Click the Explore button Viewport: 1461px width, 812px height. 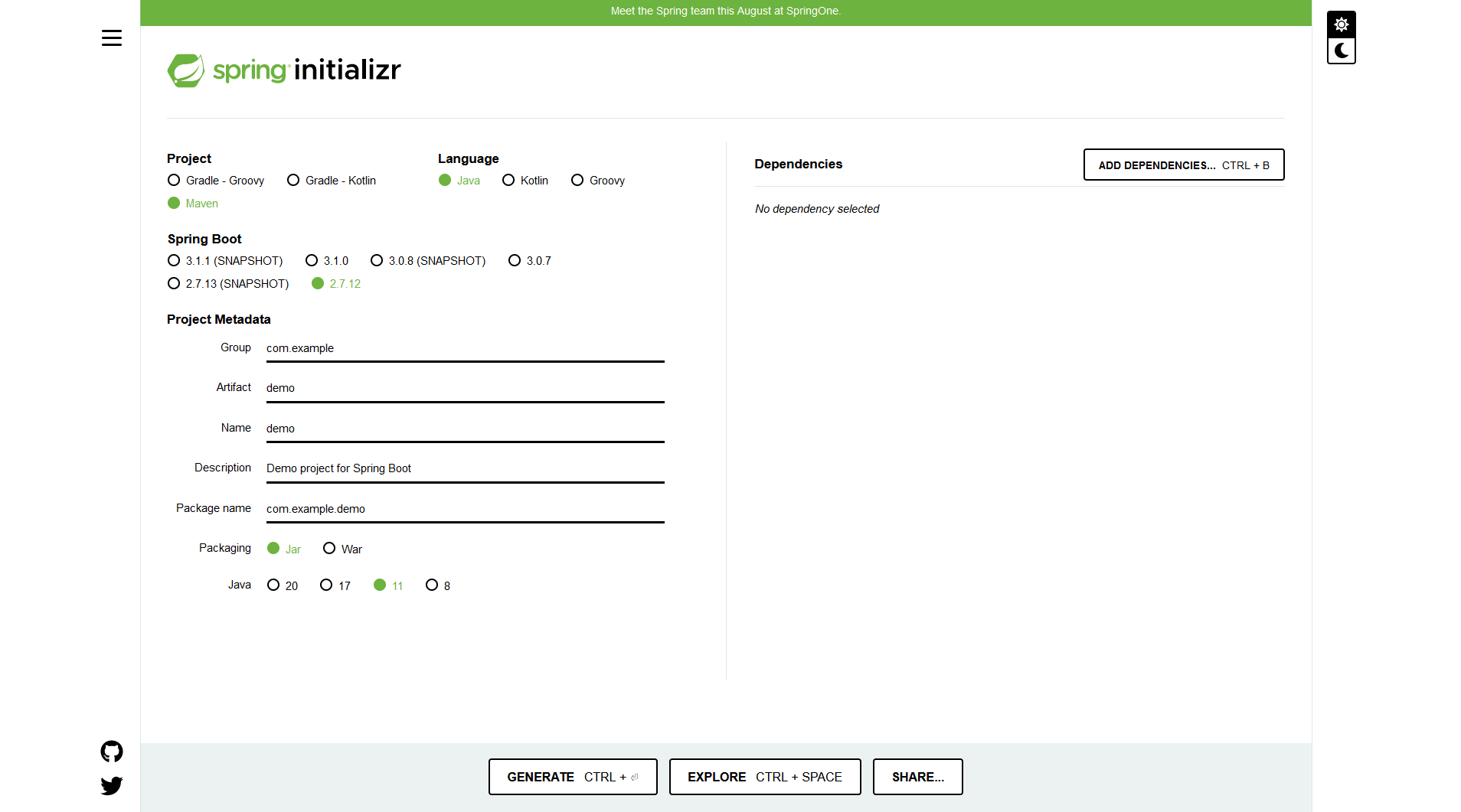(765, 777)
